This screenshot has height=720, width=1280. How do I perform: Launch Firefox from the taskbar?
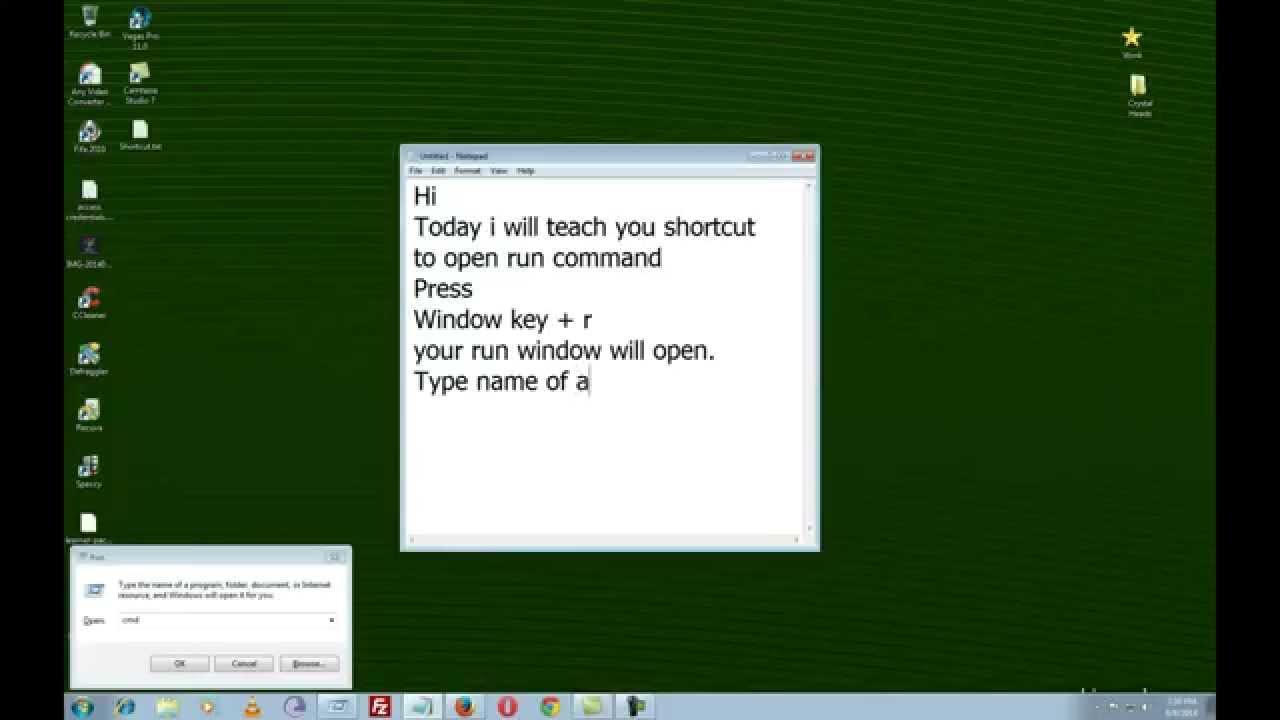coord(464,707)
